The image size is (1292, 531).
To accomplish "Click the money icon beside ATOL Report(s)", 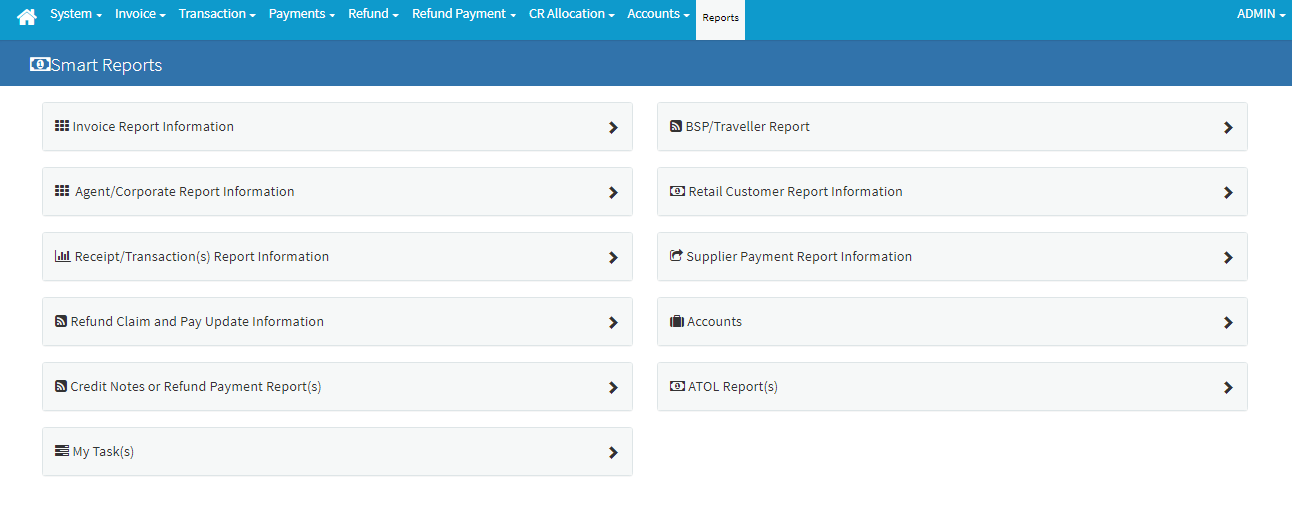I will [677, 386].
